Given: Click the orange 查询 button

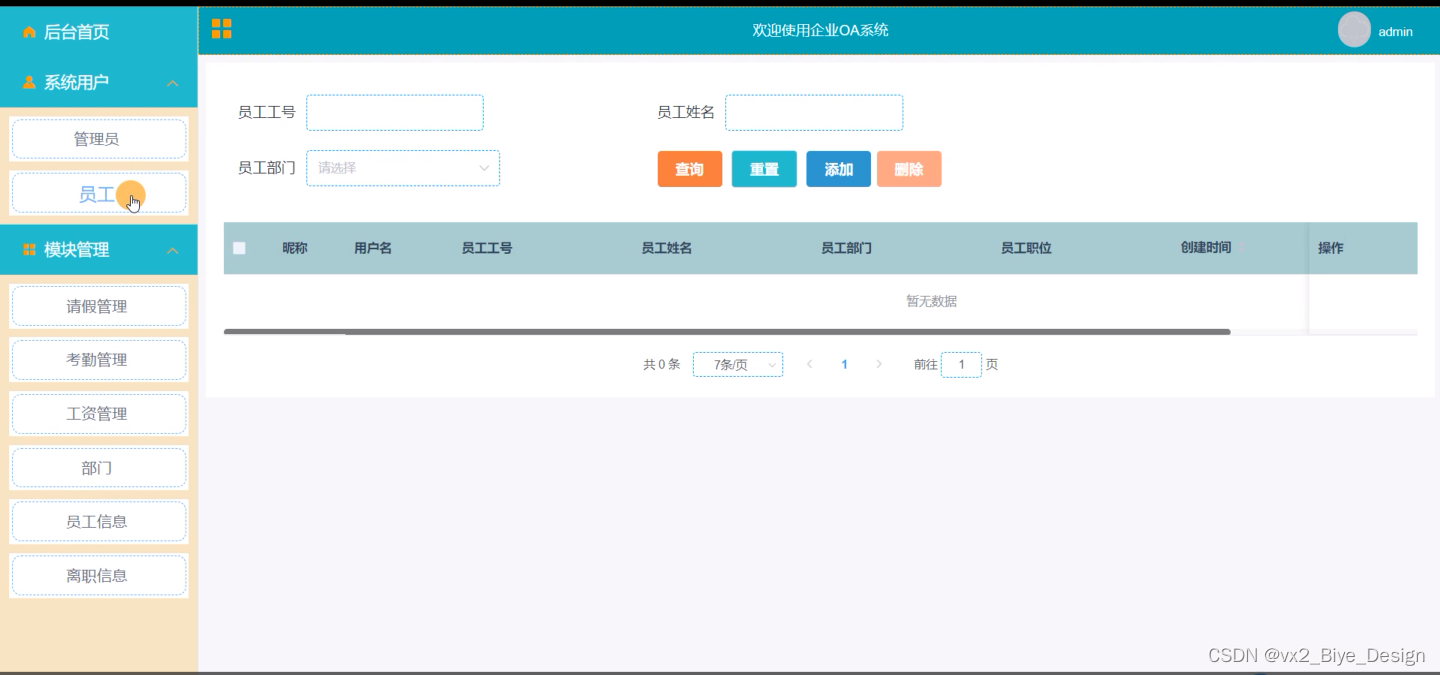Looking at the screenshot, I should click(x=690, y=169).
